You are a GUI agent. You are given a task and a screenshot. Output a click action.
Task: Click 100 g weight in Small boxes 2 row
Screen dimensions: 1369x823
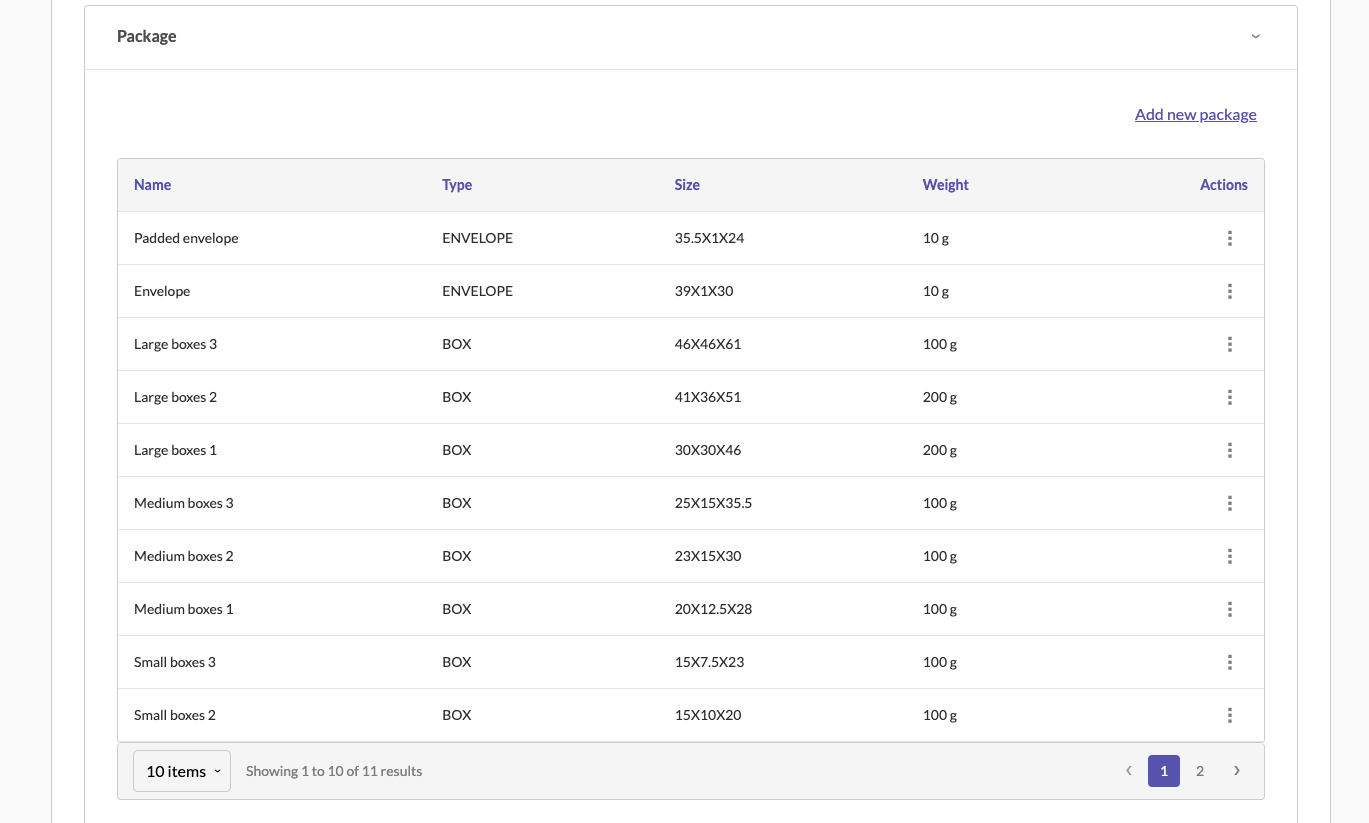(940, 715)
